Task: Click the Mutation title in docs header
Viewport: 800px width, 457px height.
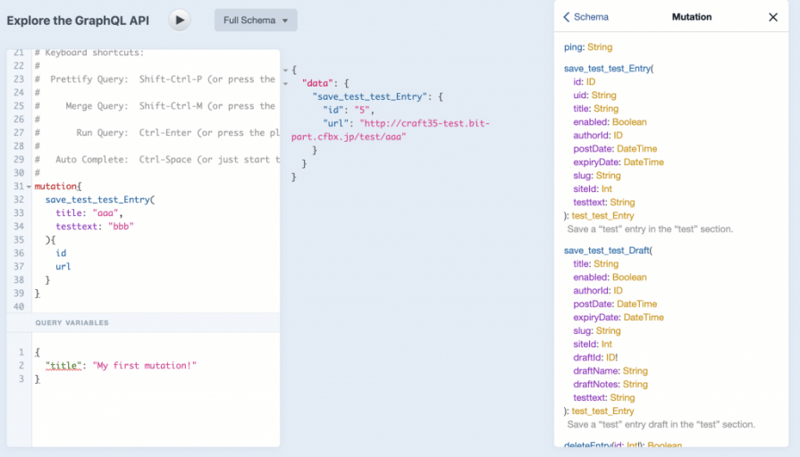Action: coord(691,17)
